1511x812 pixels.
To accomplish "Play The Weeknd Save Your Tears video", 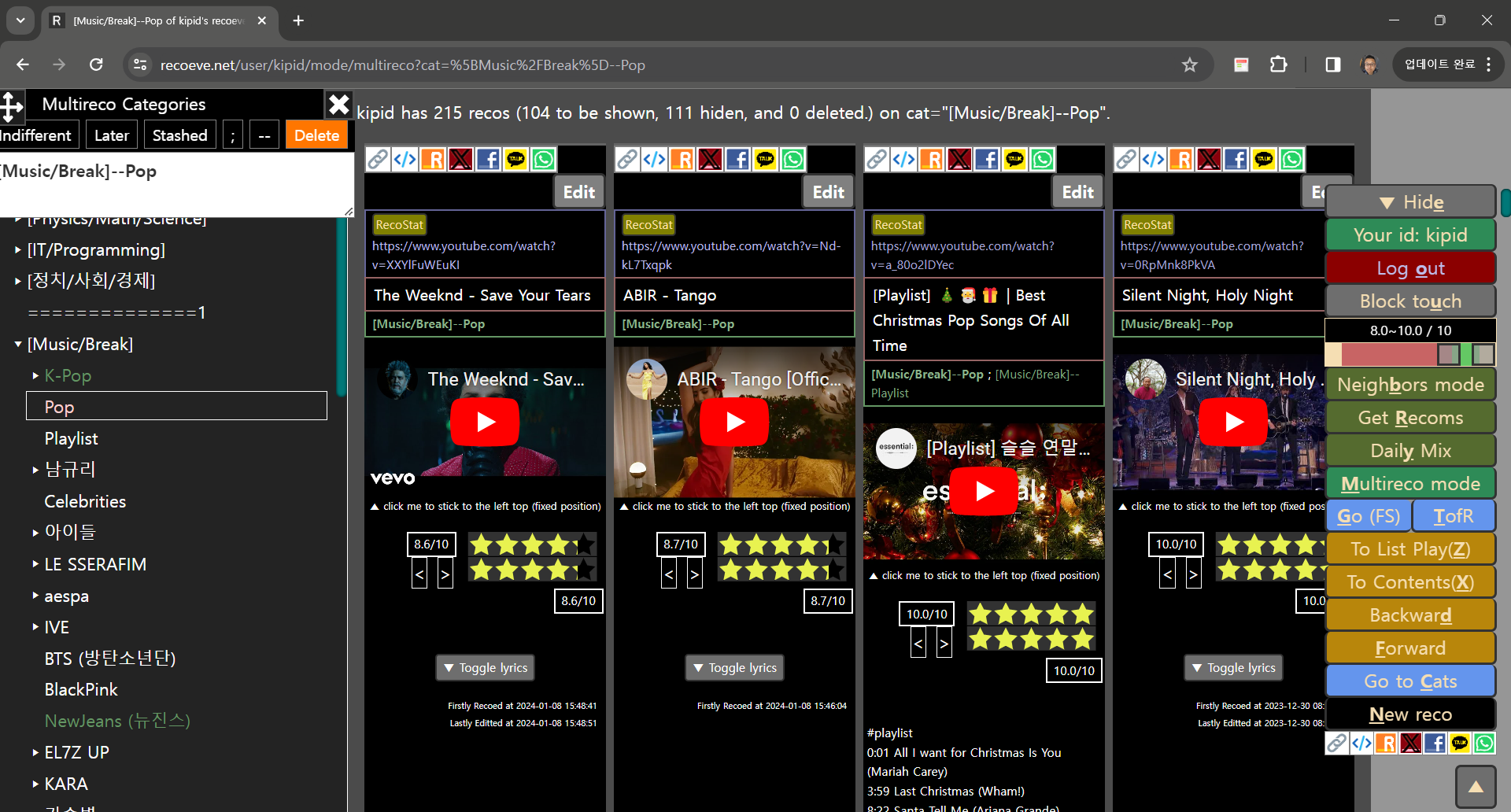I will point(485,422).
